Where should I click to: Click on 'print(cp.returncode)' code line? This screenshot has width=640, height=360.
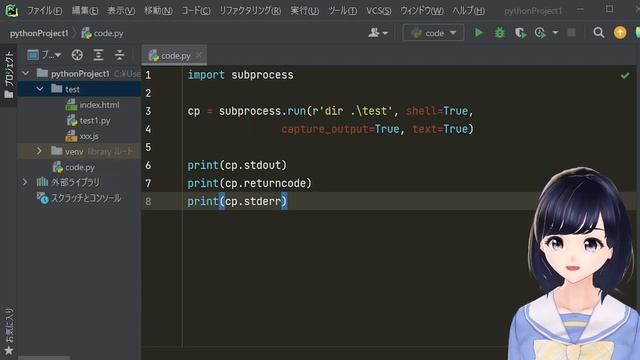click(x=249, y=183)
